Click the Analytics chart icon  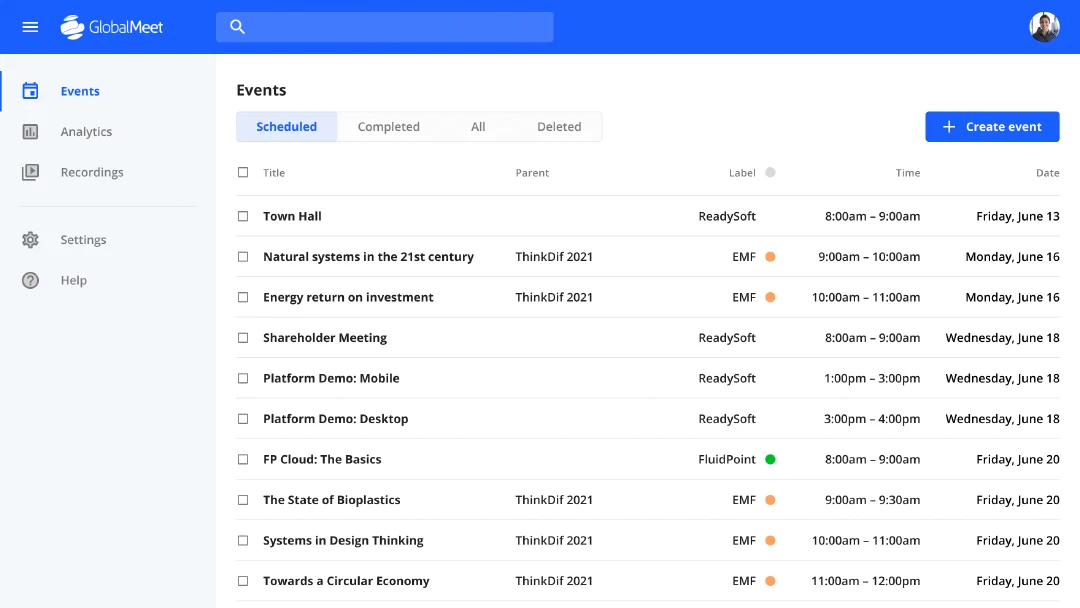point(30,132)
